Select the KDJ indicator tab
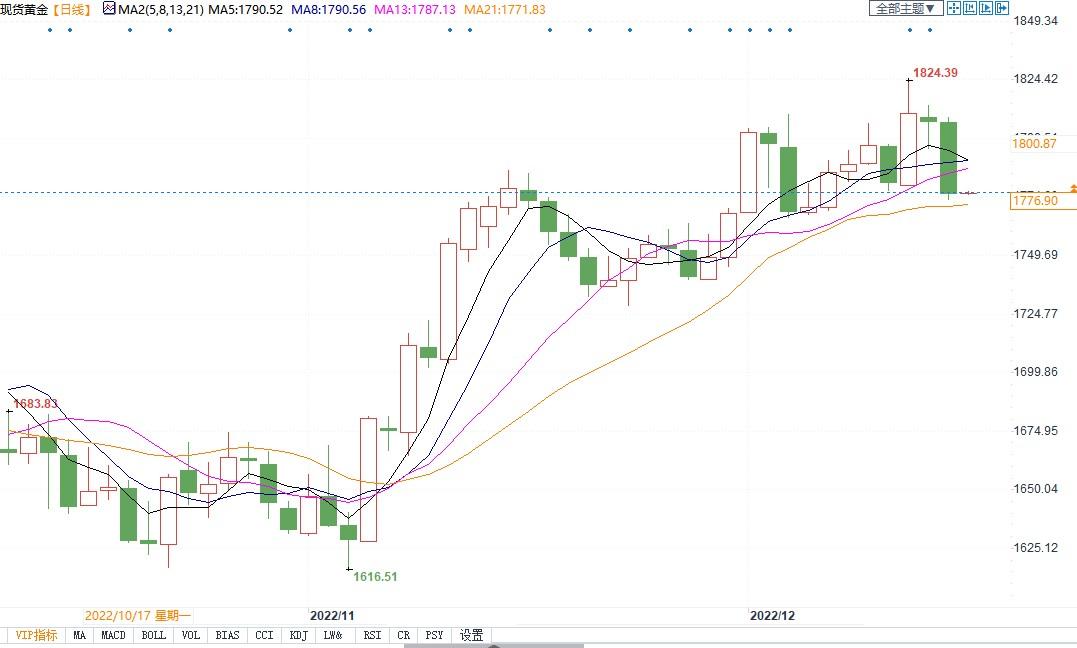 coord(298,635)
